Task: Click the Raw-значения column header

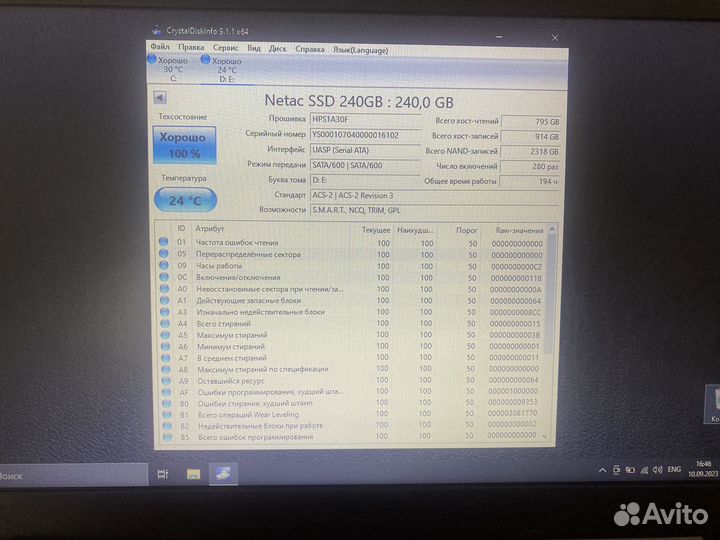Action: (519, 231)
